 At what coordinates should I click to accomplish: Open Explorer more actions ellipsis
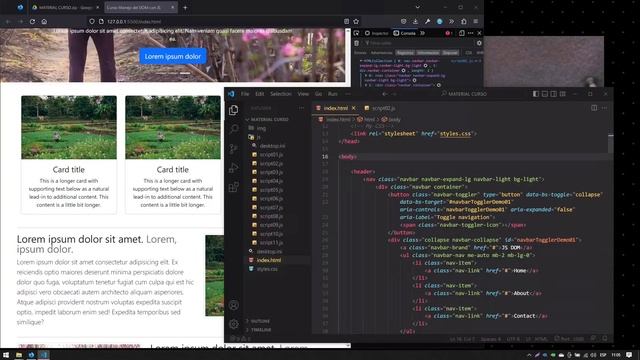[x=301, y=108]
